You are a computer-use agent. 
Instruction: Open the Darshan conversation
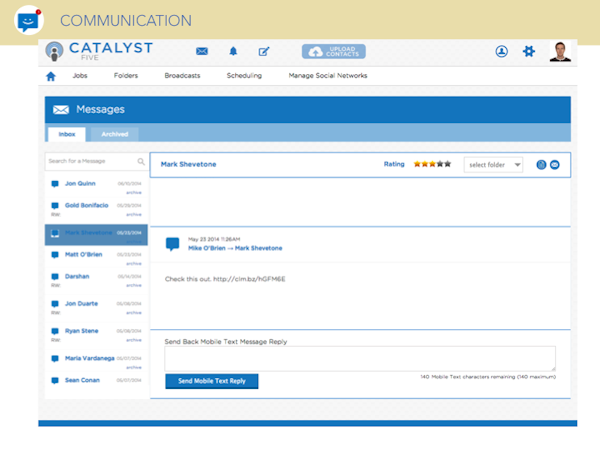click(x=77, y=276)
